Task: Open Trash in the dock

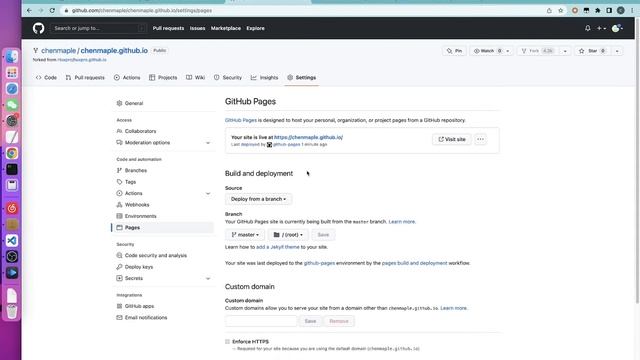Action: 12,311
